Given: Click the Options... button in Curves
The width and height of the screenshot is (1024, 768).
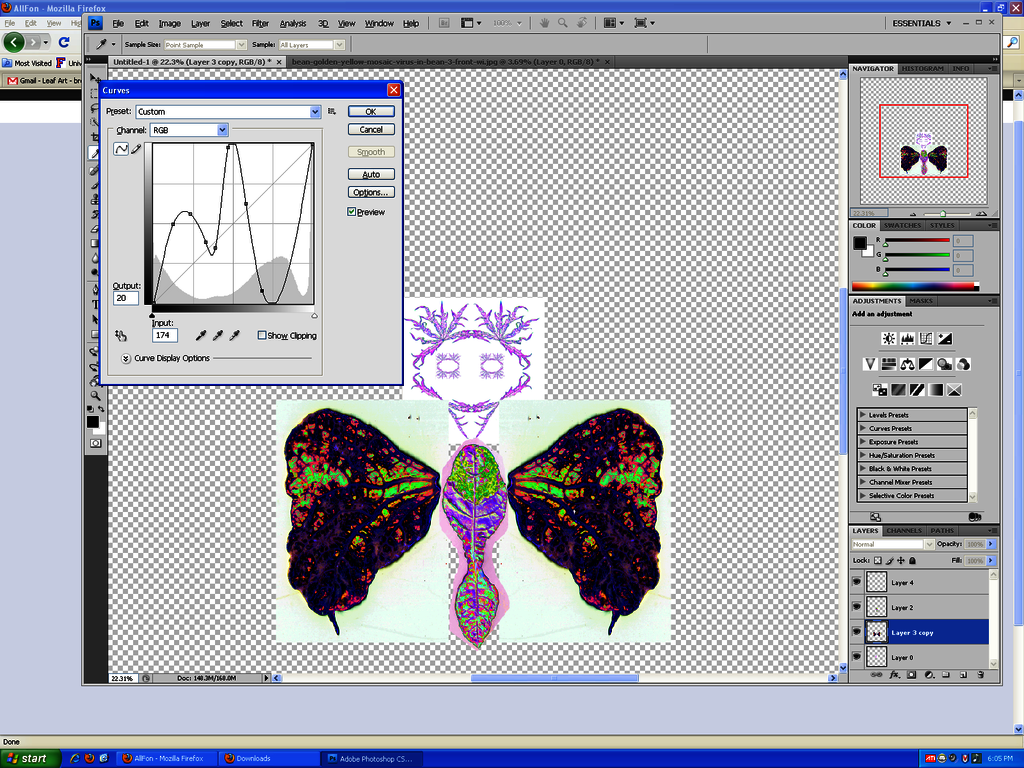Looking at the screenshot, I should tap(371, 192).
